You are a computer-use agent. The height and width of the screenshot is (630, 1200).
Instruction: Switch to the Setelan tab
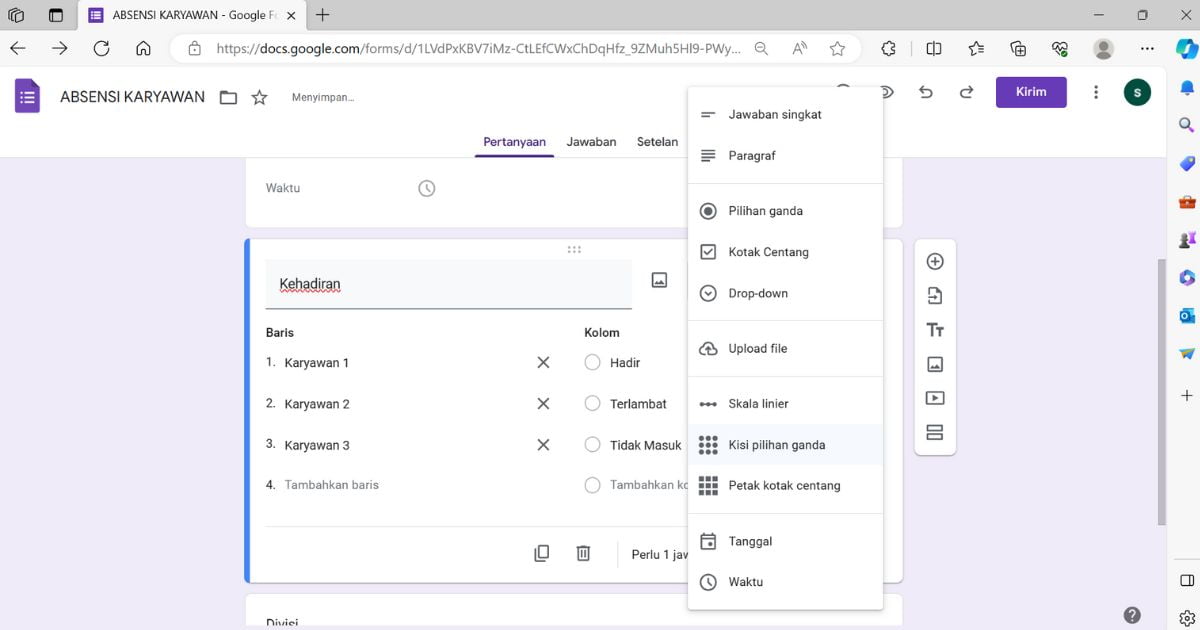[x=657, y=142]
